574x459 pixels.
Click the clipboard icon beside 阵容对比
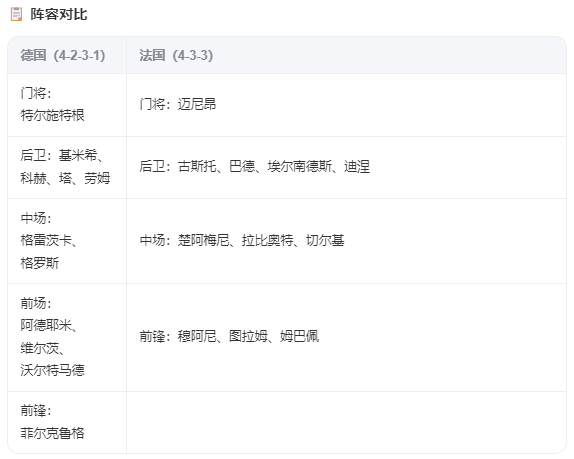(x=16, y=14)
